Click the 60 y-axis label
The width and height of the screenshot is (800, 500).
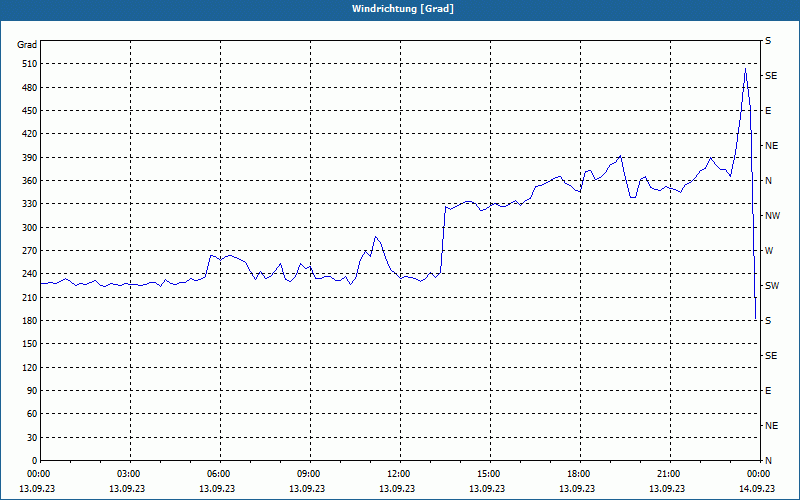(x=32, y=414)
